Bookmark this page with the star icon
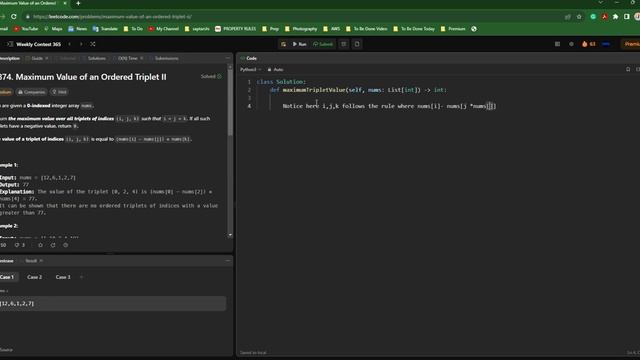640x360 pixels. tap(579, 17)
